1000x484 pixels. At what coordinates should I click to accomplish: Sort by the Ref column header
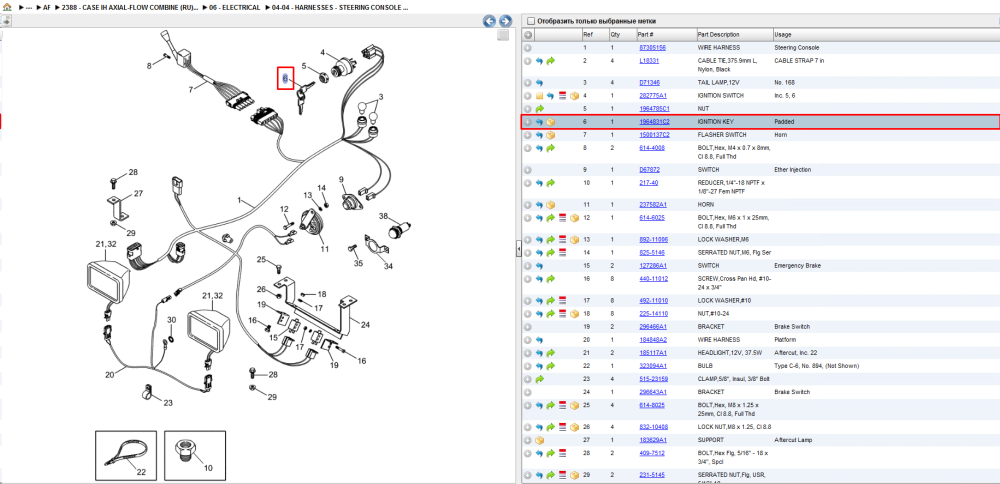pos(594,34)
